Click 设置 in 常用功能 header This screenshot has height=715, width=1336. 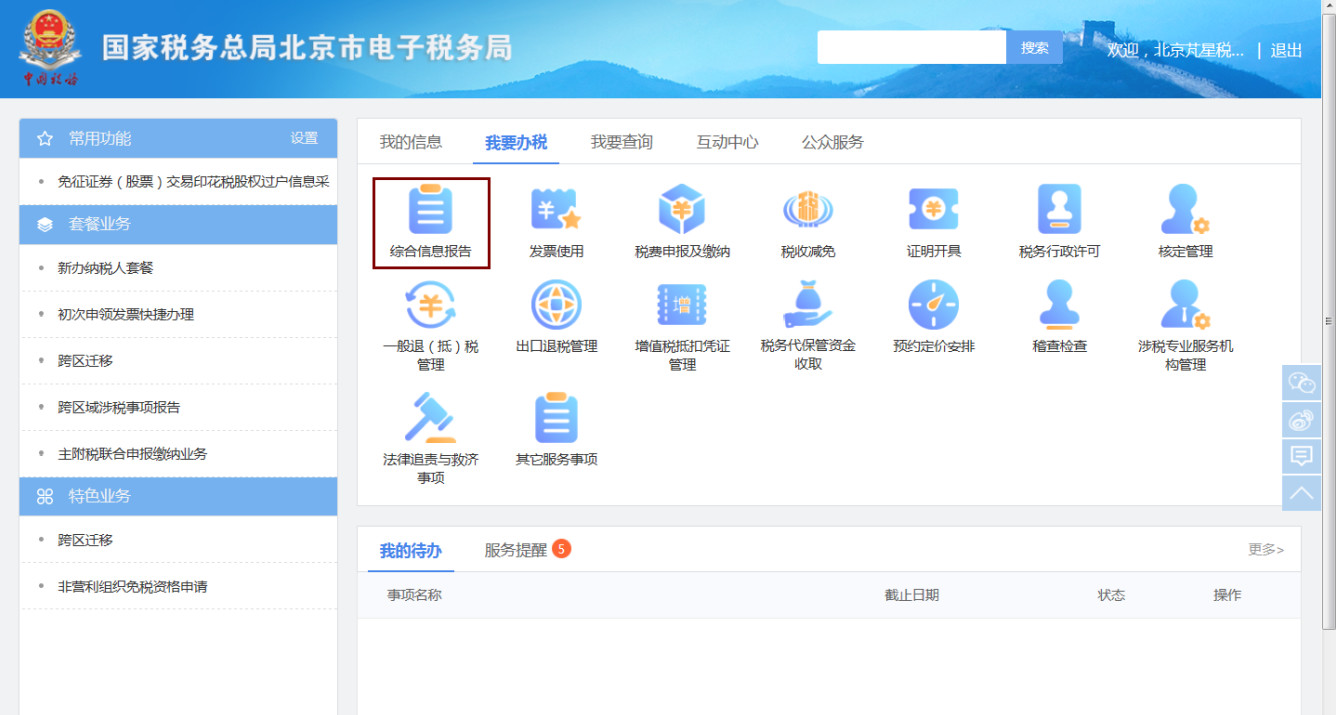(304, 138)
